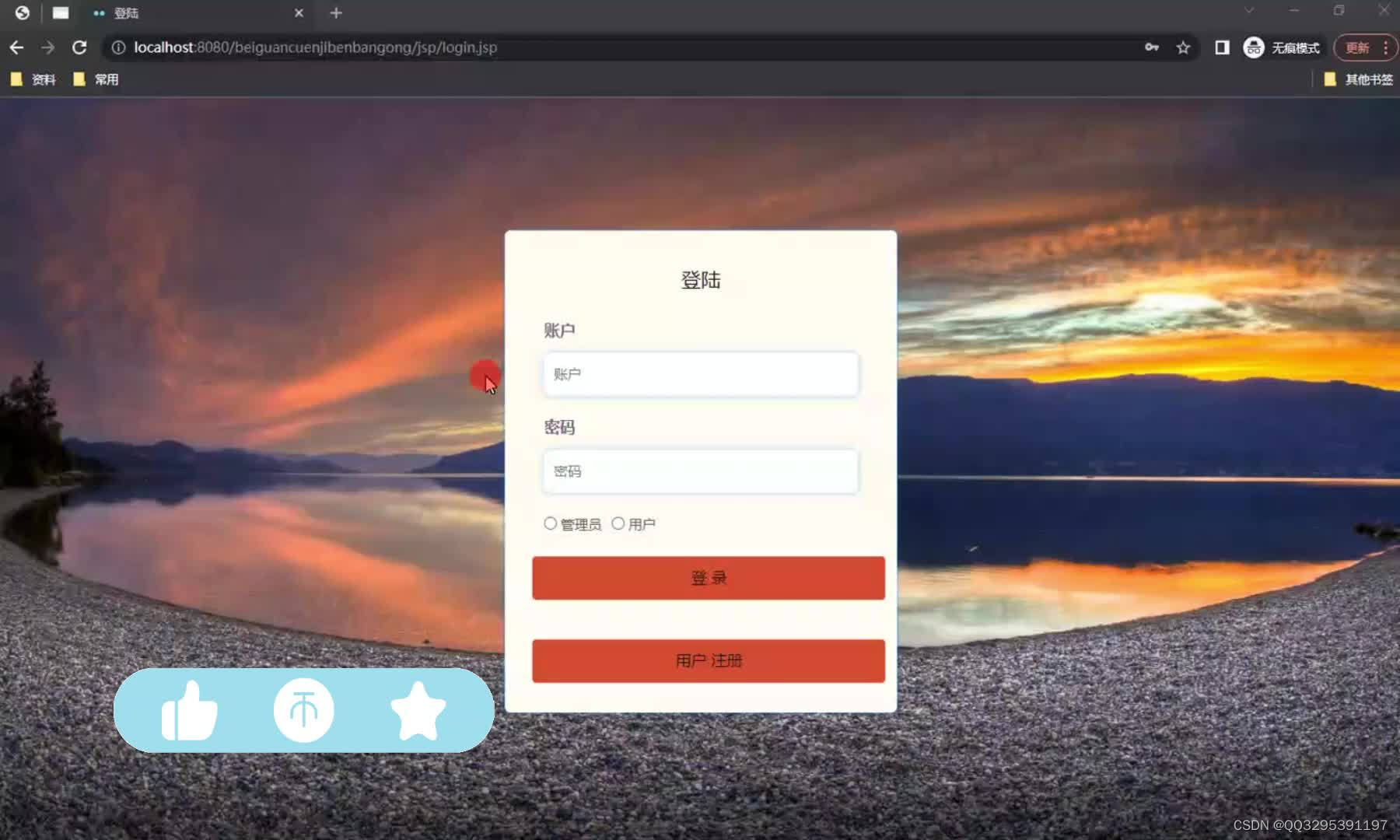Focus the 密码 input field
Screen dimensions: 1400x840
pyautogui.click(x=701, y=471)
